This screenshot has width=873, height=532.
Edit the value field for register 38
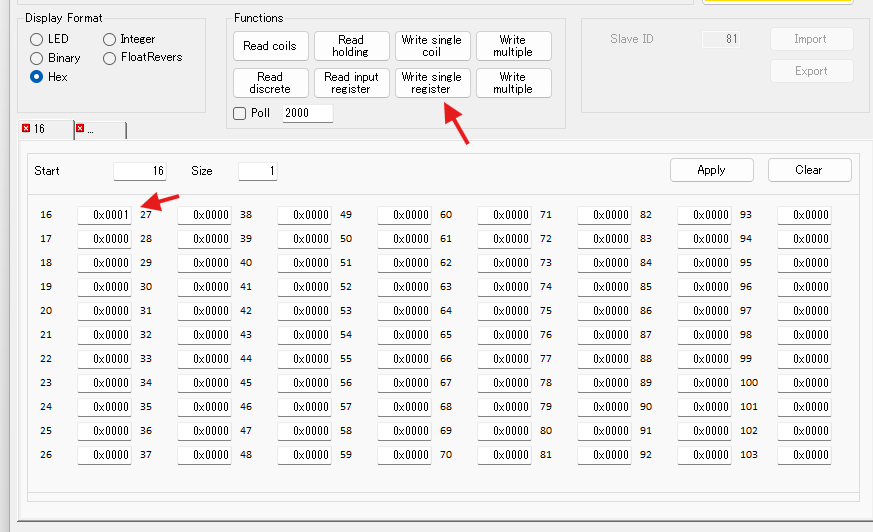(x=305, y=215)
